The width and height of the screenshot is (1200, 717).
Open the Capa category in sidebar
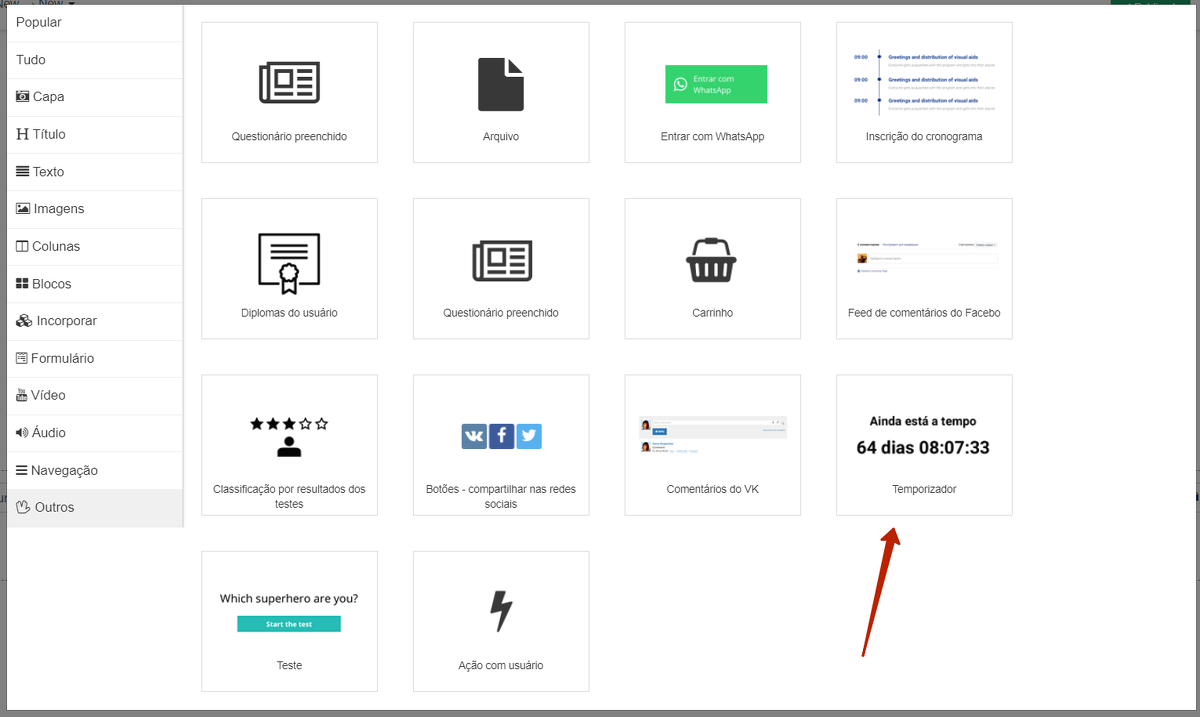40,97
